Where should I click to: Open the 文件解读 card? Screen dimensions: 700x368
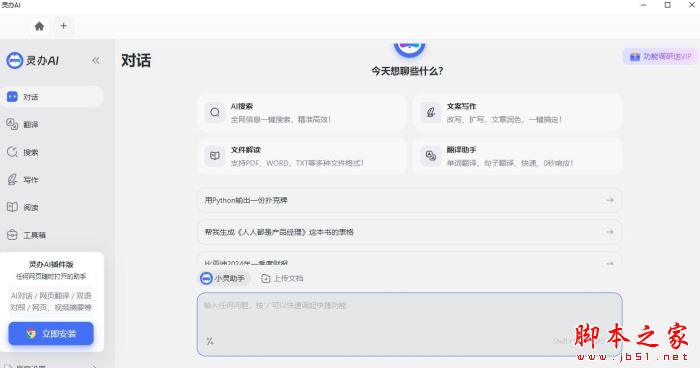[302, 156]
